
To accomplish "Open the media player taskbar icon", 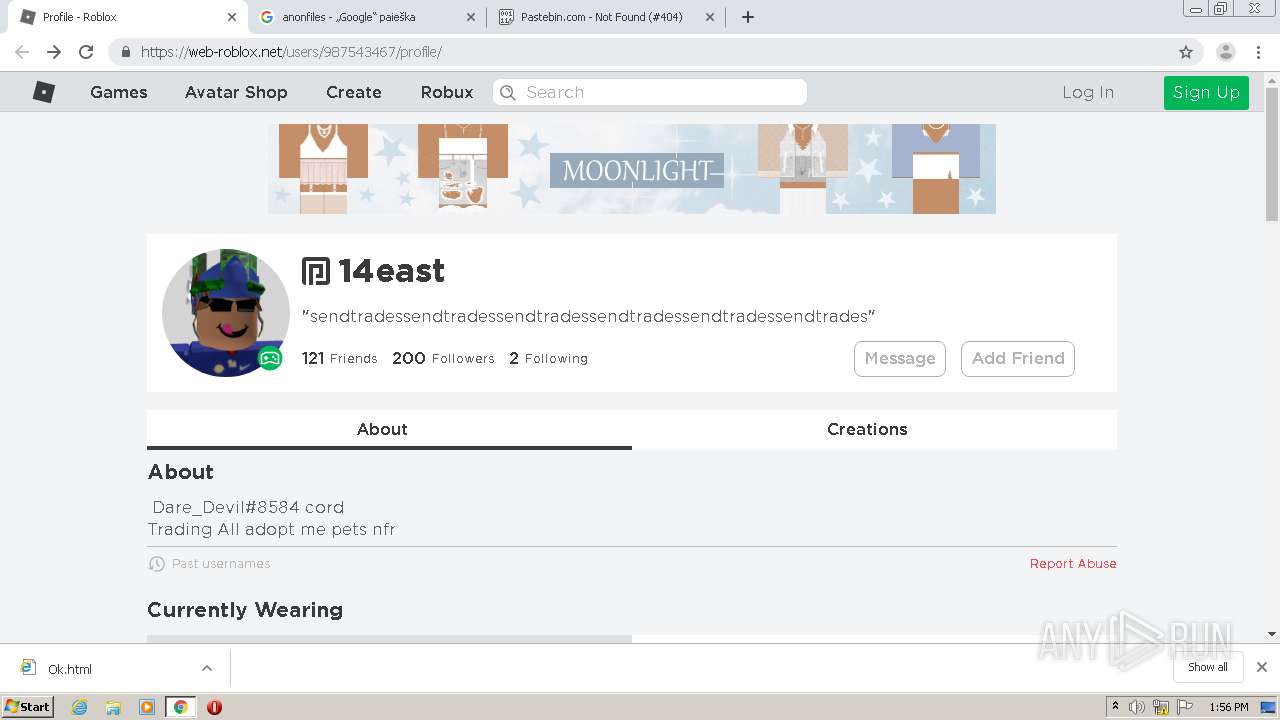I will pyautogui.click(x=147, y=707).
